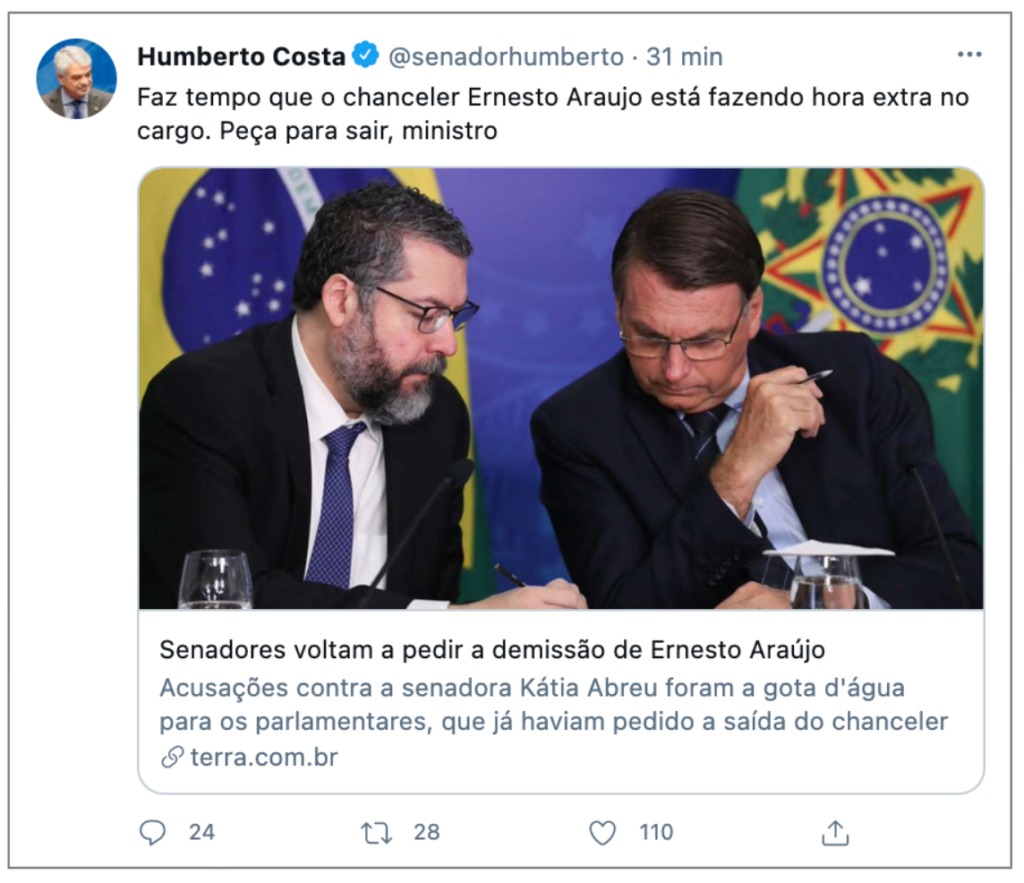This screenshot has height=883, width=1024.
Task: Click the reply speech bubble icon
Action: 153,833
